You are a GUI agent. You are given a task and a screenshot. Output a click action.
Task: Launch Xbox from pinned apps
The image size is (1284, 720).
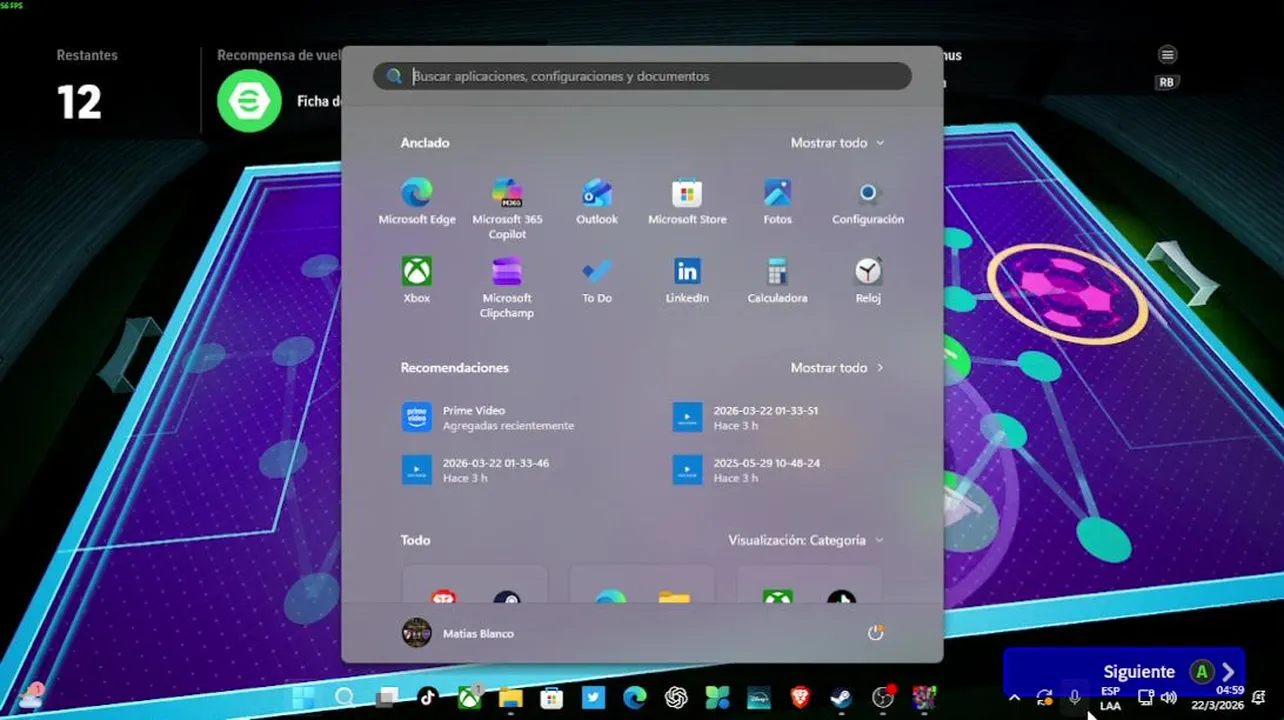click(417, 280)
